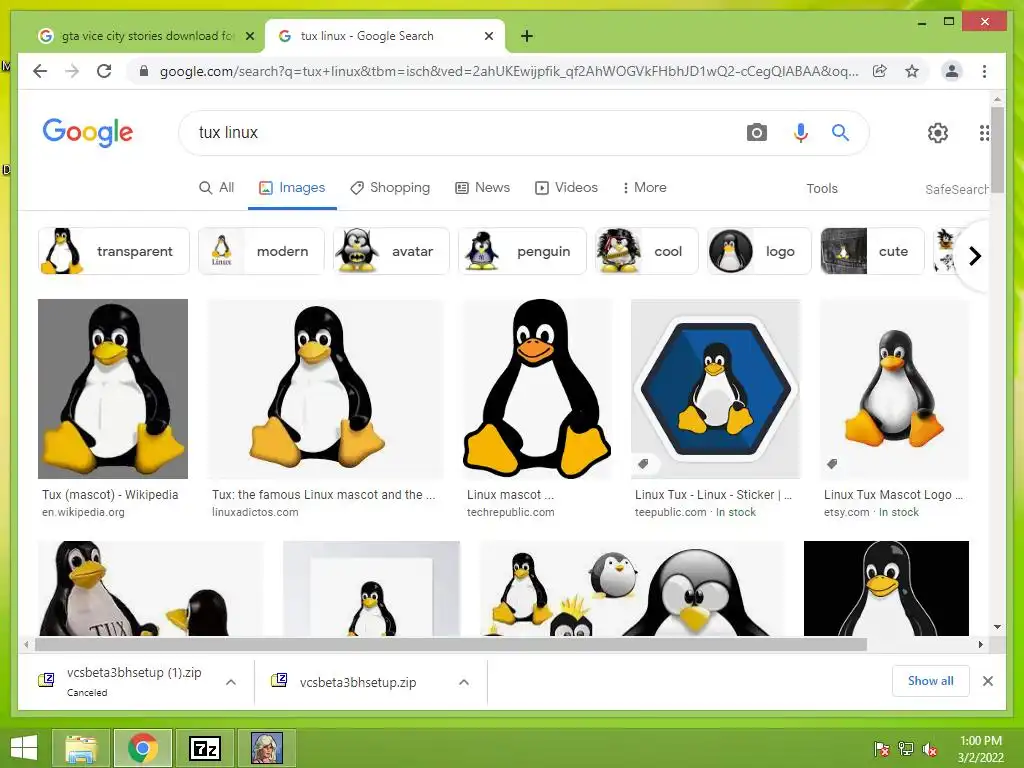Open File Explorer from the taskbar
1024x768 pixels.
pos(81,748)
